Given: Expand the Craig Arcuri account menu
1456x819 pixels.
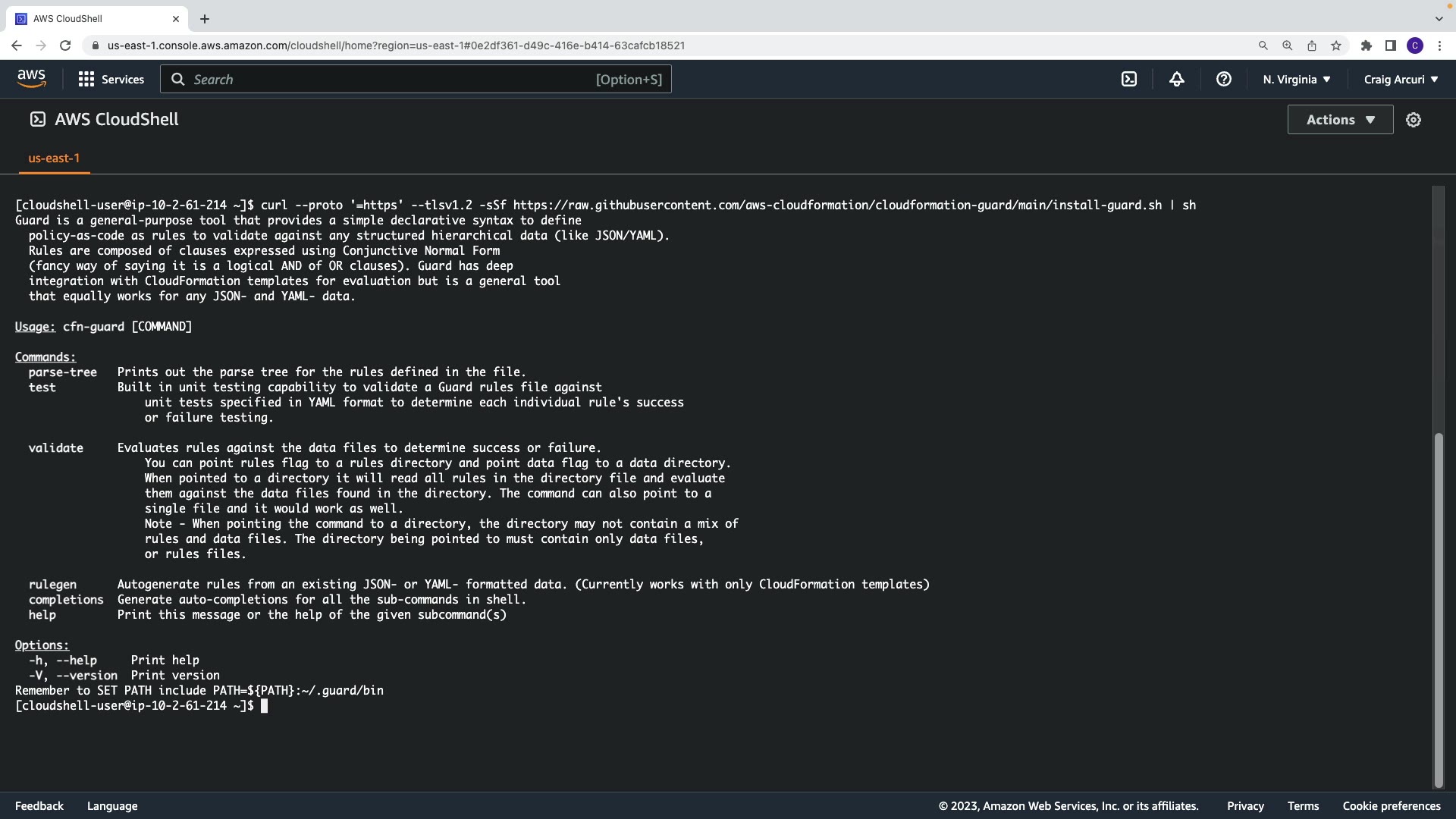Looking at the screenshot, I should tap(1401, 79).
